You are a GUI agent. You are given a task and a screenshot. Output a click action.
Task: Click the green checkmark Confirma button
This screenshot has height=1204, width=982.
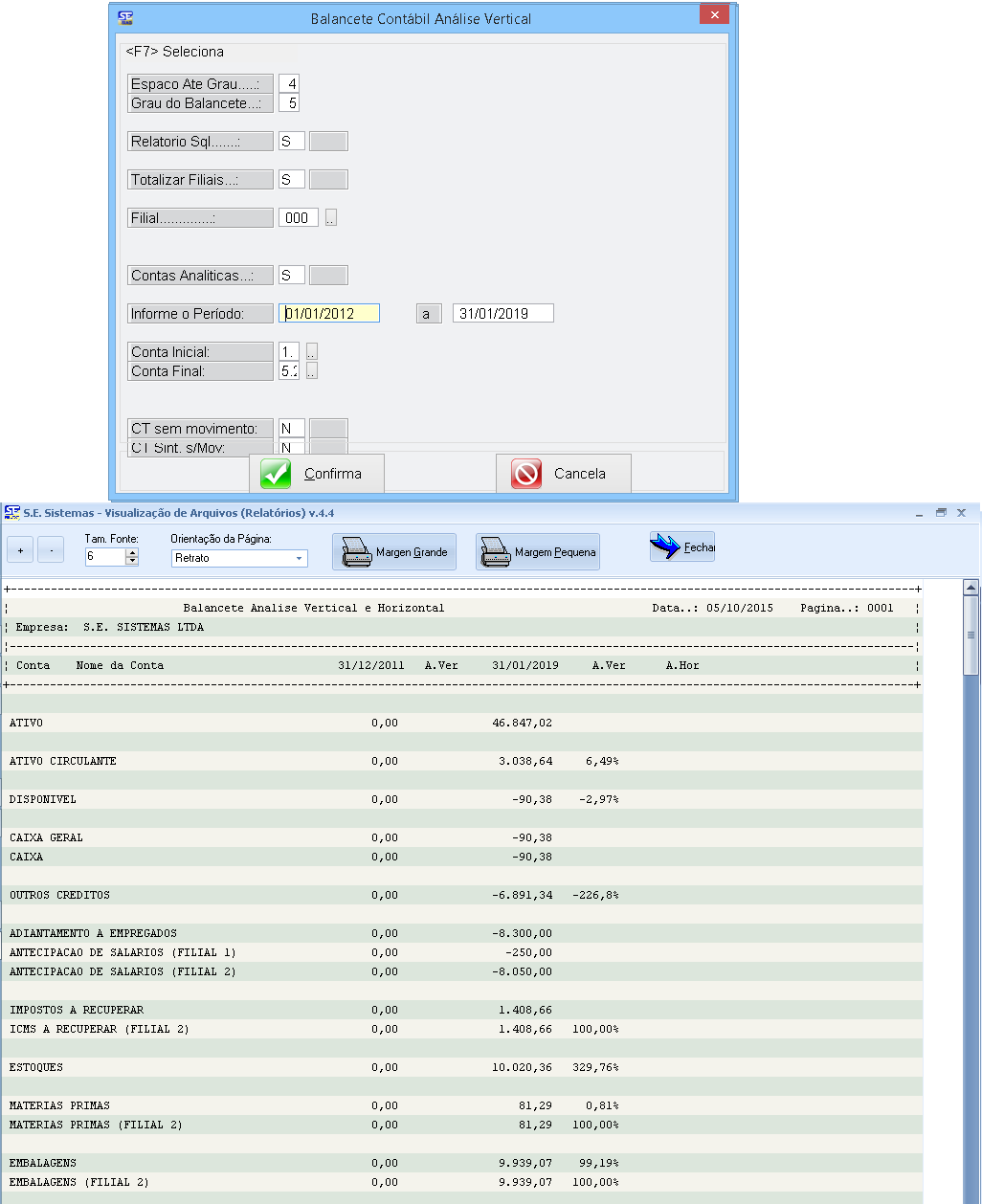click(277, 474)
